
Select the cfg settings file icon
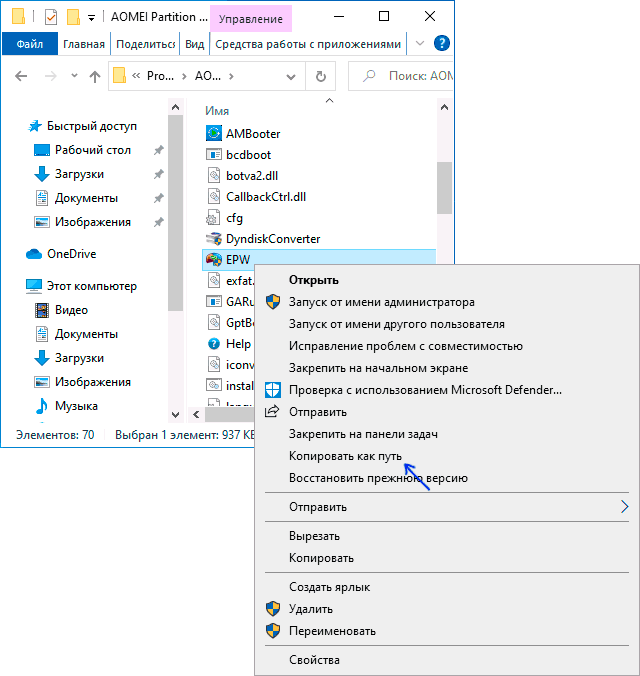click(x=213, y=217)
